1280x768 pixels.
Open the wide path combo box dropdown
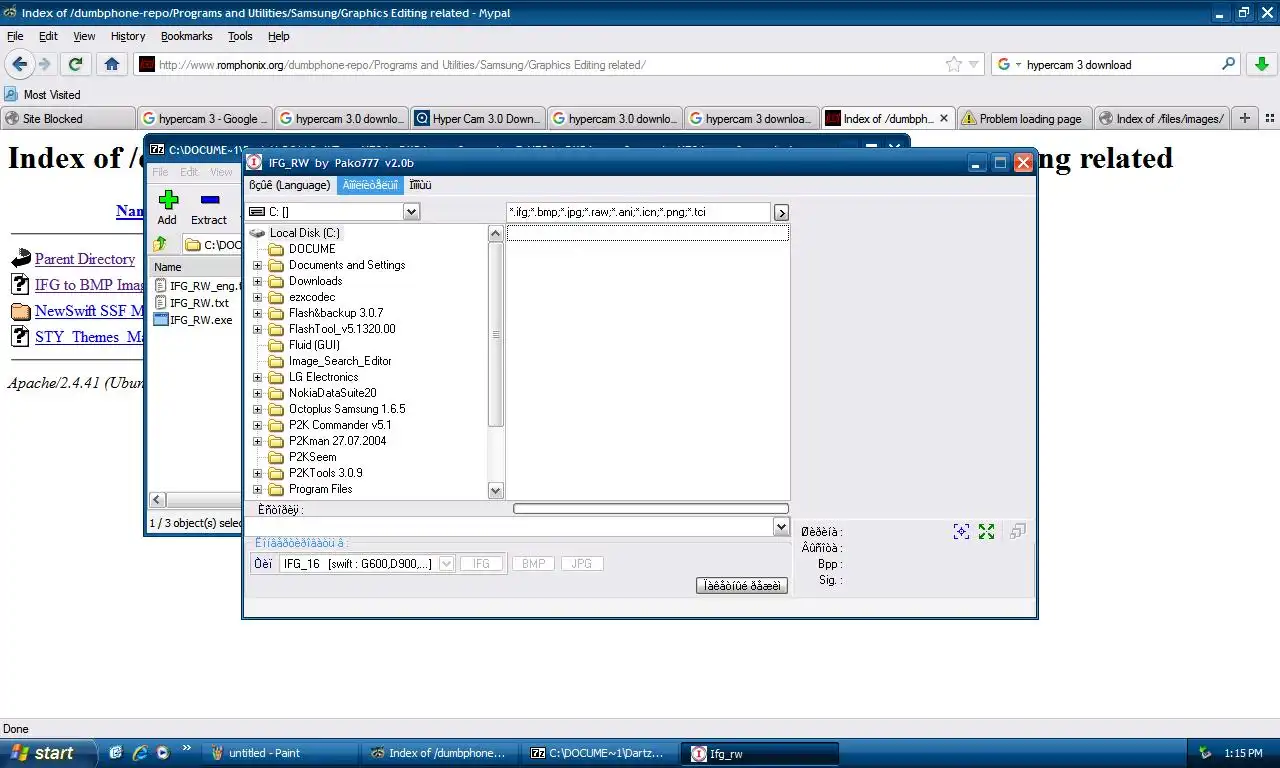[x=782, y=526]
